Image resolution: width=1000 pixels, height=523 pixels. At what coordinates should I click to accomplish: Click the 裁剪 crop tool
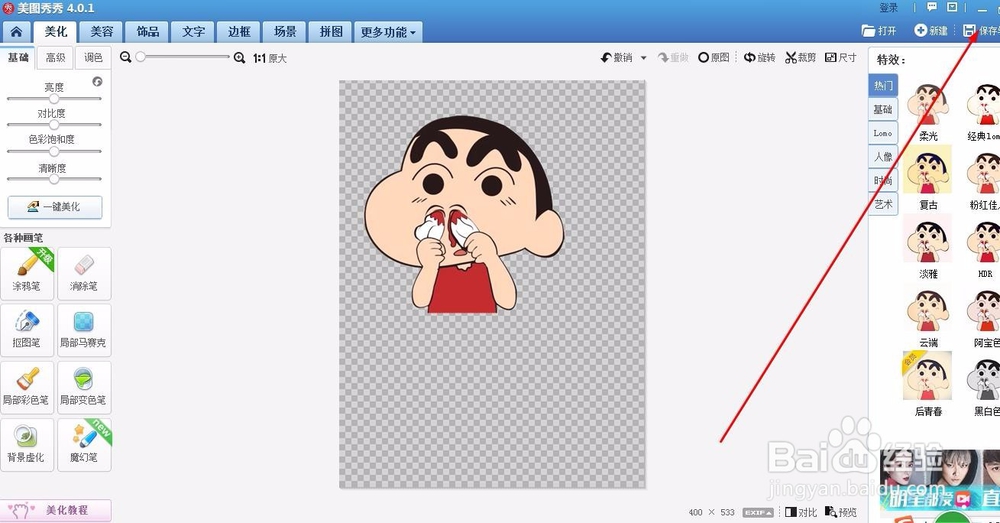[x=800, y=57]
